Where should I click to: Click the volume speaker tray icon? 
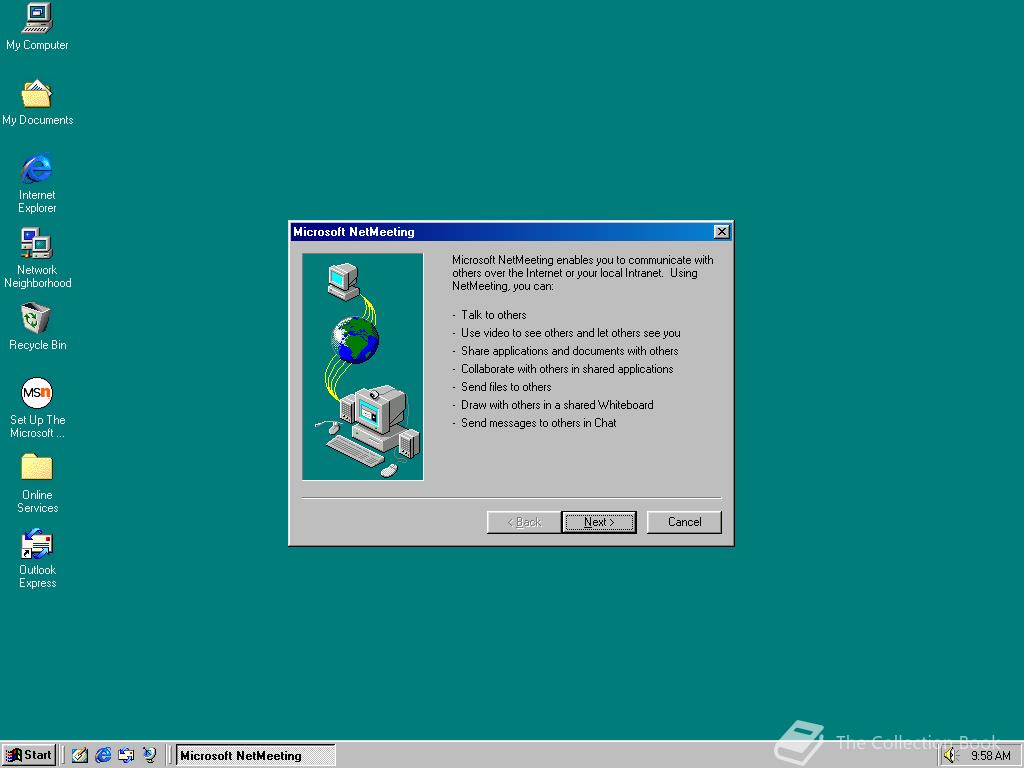pyautogui.click(x=950, y=756)
